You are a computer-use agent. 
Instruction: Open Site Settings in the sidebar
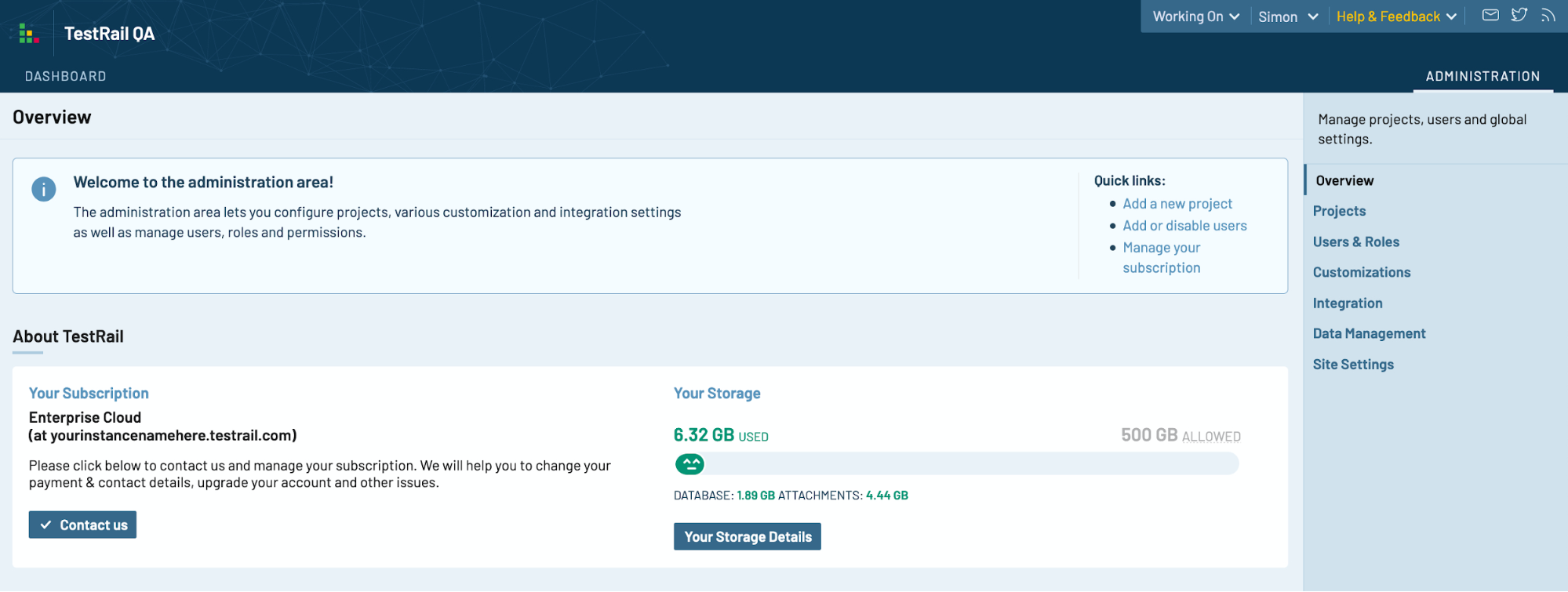tap(1353, 364)
